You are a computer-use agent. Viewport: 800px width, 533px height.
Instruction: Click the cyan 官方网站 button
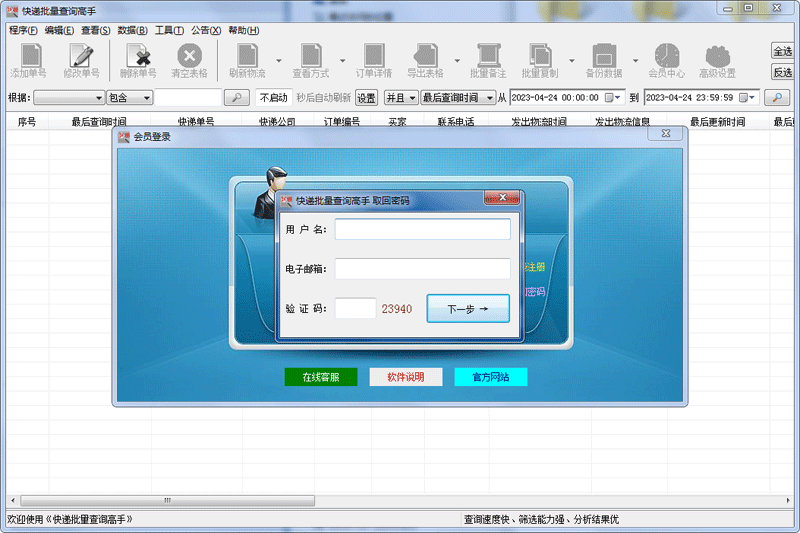(x=490, y=377)
